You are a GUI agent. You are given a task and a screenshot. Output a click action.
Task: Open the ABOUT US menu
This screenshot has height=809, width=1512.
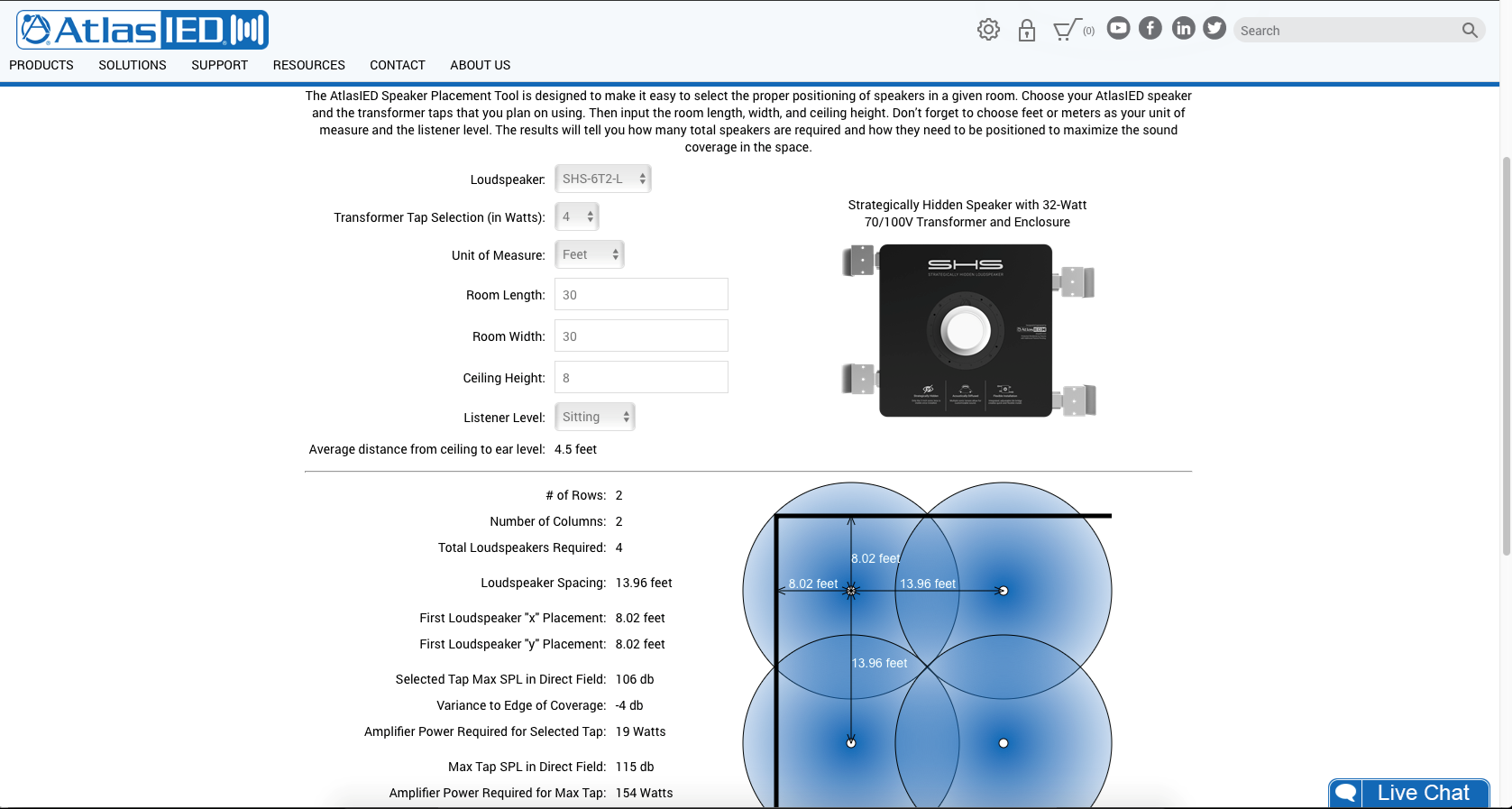coord(481,65)
